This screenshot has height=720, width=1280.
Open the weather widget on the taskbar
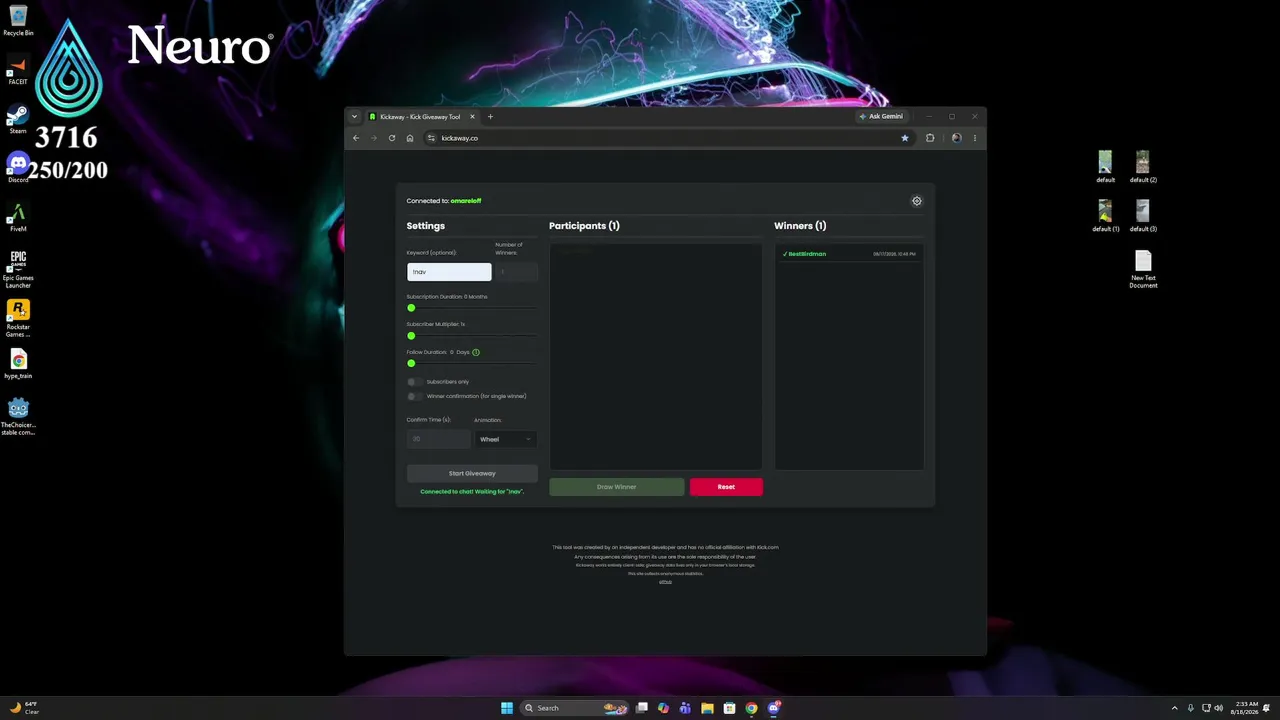24,708
